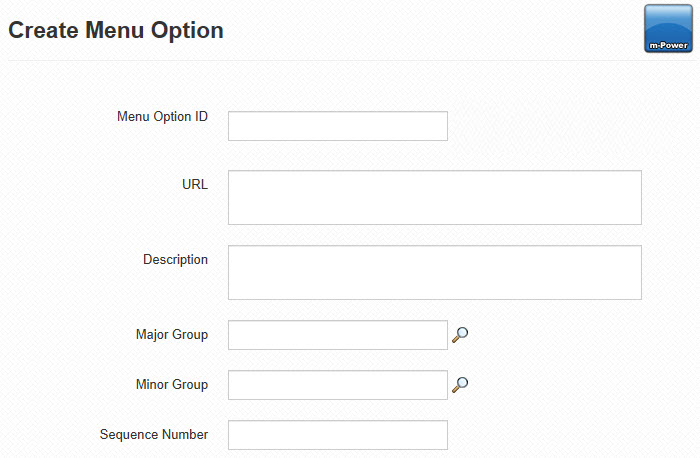Click the Description label
The image size is (700, 458).
[175, 260]
